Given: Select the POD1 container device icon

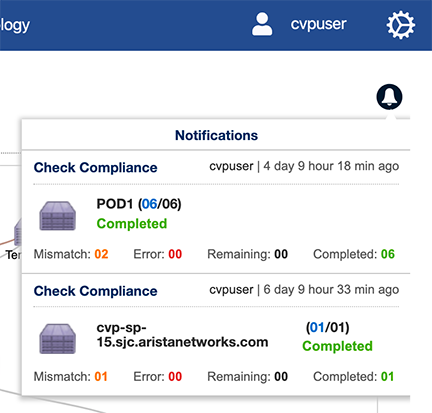Looking at the screenshot, I should click(58, 216).
